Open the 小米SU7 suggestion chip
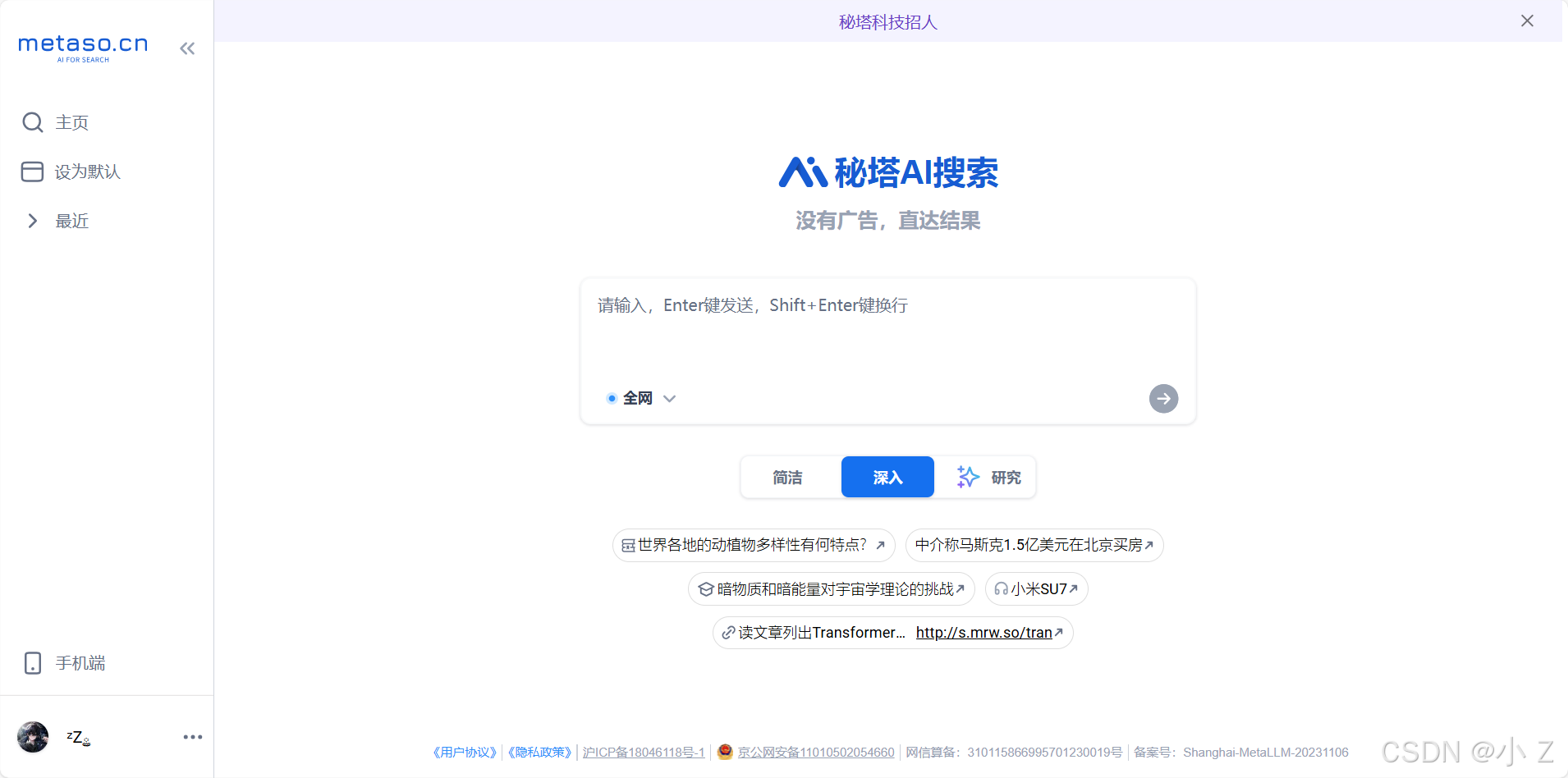This screenshot has width=1568, height=778. pyautogui.click(x=1037, y=589)
